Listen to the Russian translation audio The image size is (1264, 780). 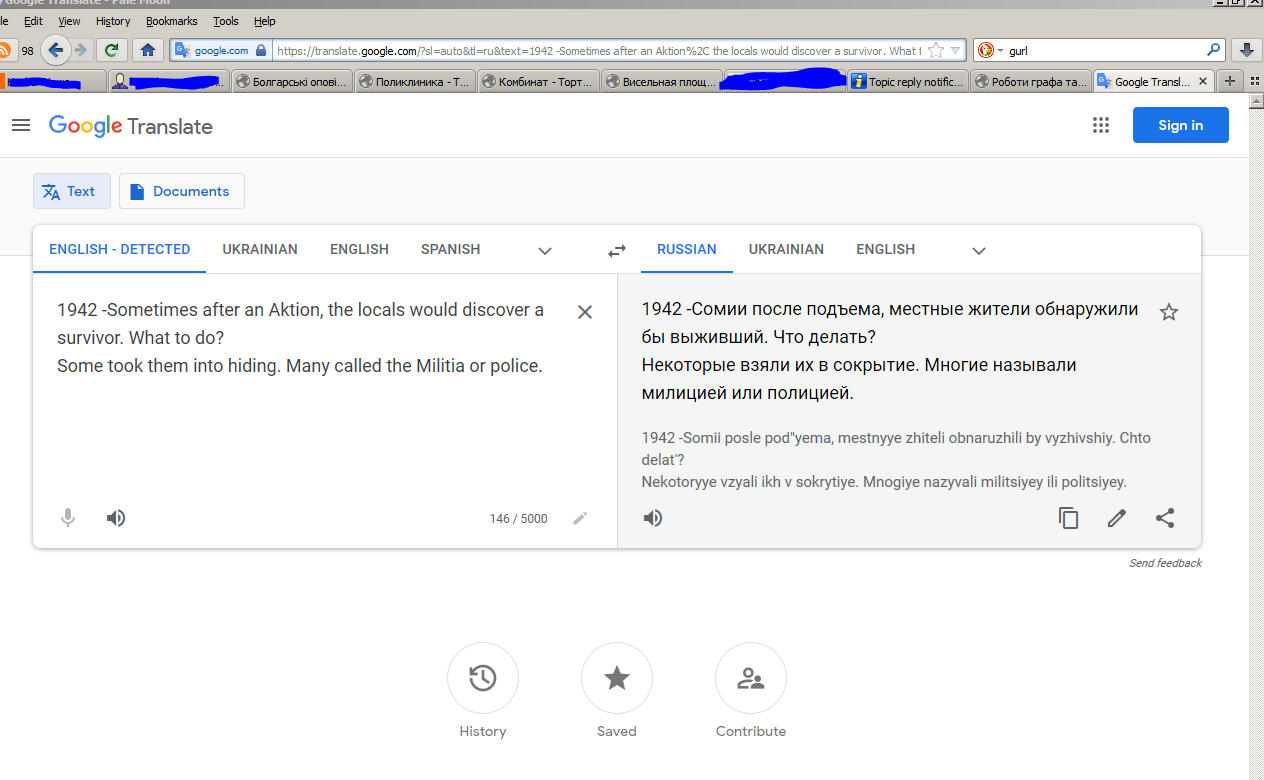(653, 518)
